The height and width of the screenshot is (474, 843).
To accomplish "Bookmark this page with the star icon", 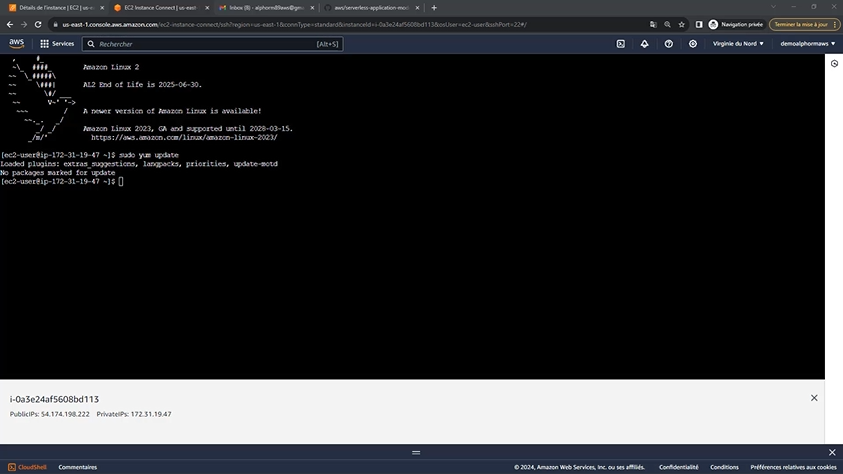I will (681, 24).
